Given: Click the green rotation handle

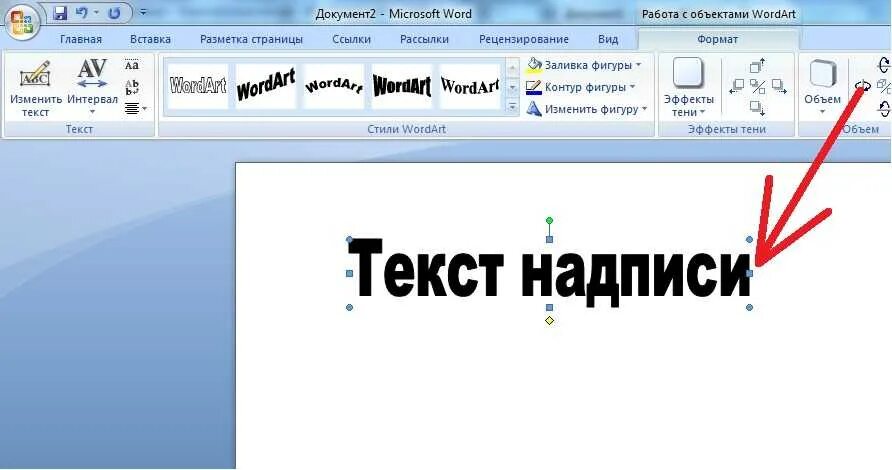Looking at the screenshot, I should pos(549,221).
